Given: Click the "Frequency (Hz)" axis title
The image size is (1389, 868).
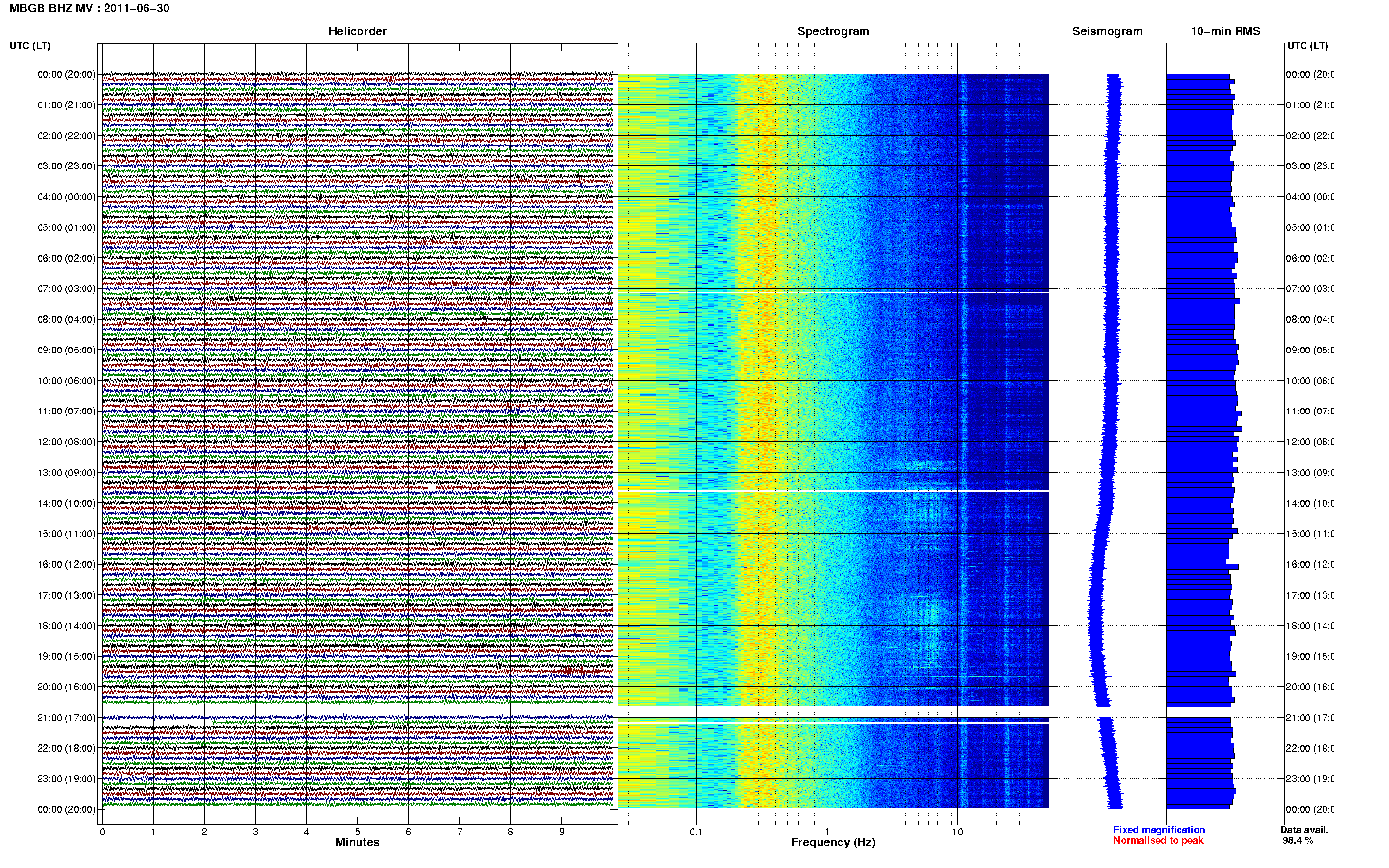Looking at the screenshot, I should point(833,843).
